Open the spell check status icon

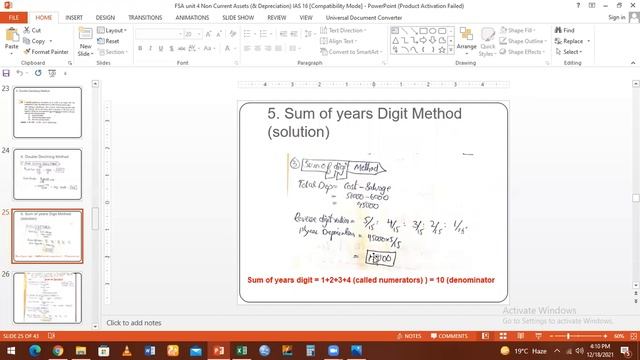pyautogui.click(x=51, y=336)
